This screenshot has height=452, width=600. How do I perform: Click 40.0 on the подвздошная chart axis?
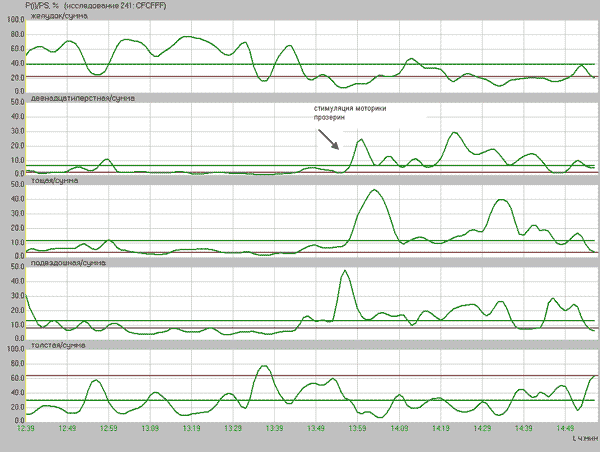pos(17,281)
